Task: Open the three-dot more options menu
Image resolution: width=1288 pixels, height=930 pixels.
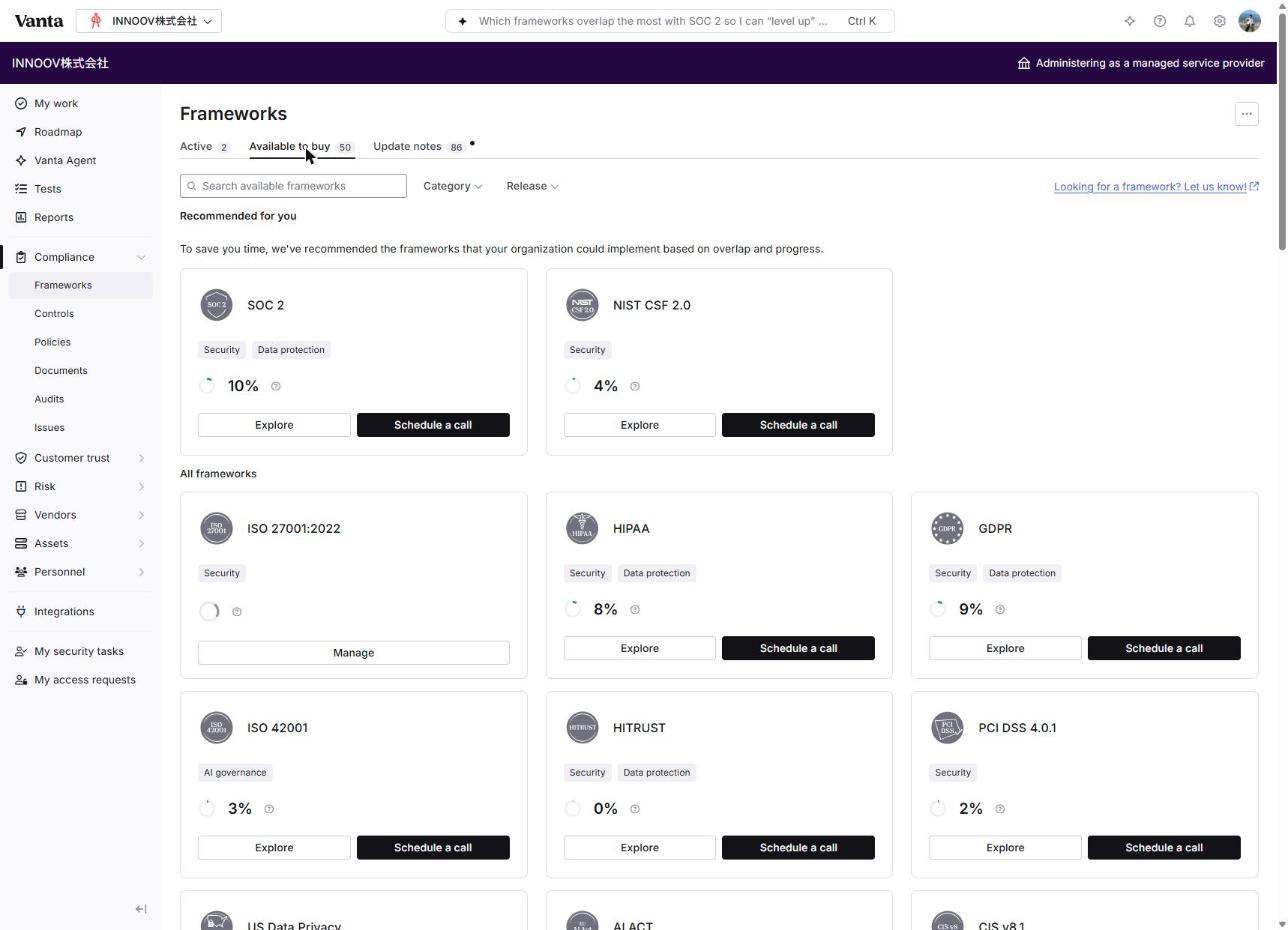Action: tap(1246, 114)
